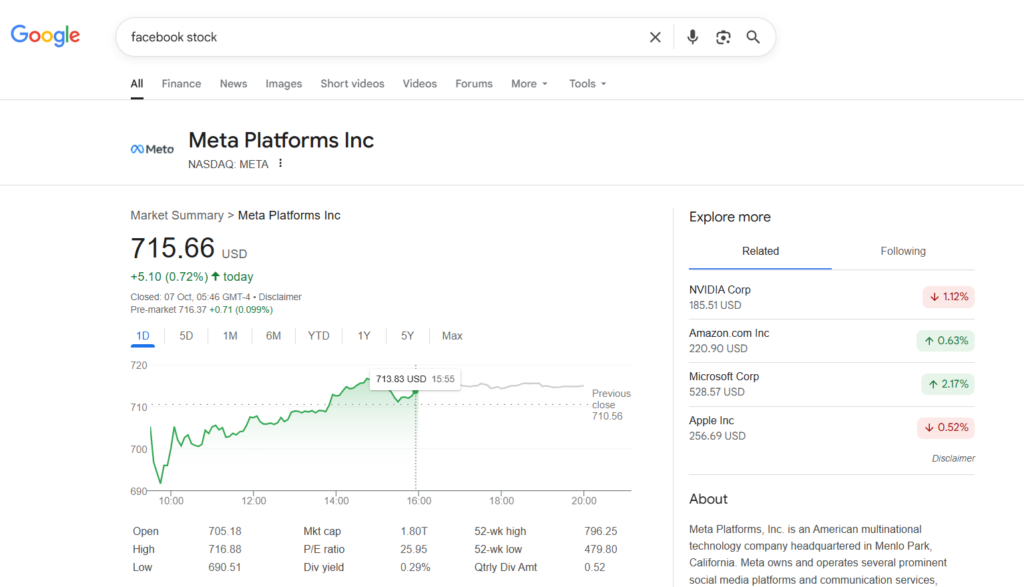Click the magnifying glass search button
The width and height of the screenshot is (1024, 587).
click(753, 37)
